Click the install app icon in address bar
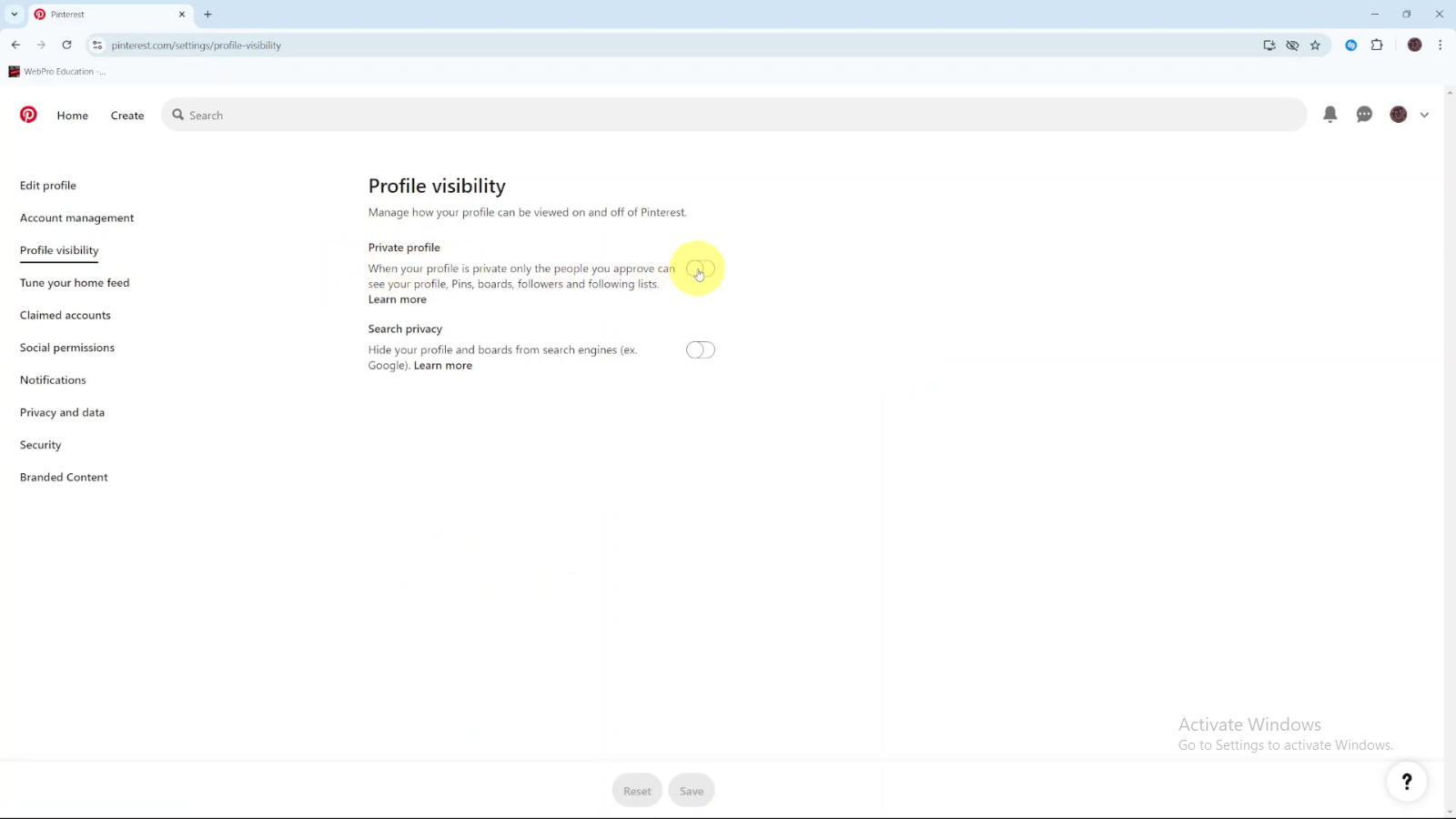This screenshot has width=1456, height=819. [1269, 45]
